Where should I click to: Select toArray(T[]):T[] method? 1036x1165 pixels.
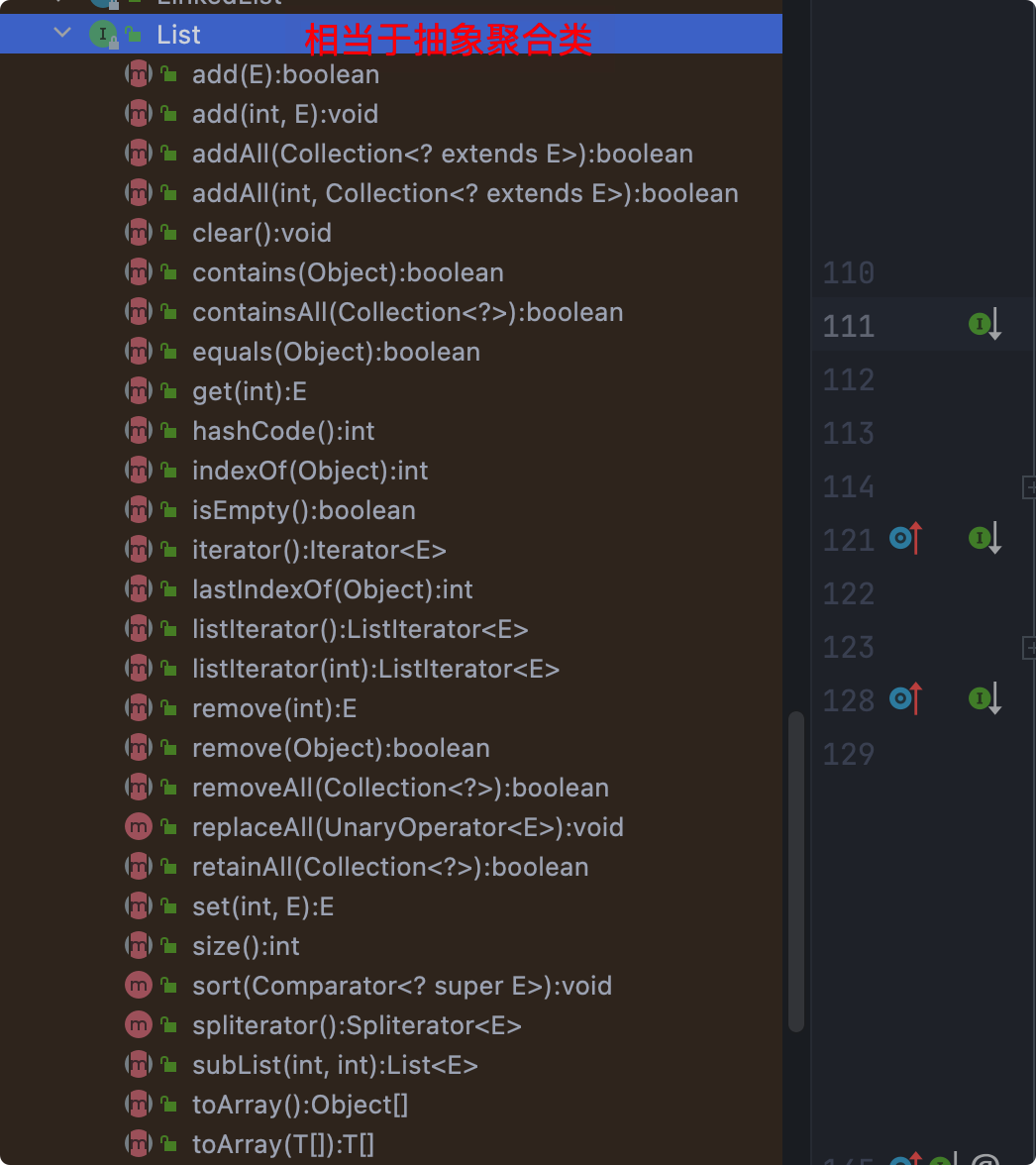(x=283, y=1144)
